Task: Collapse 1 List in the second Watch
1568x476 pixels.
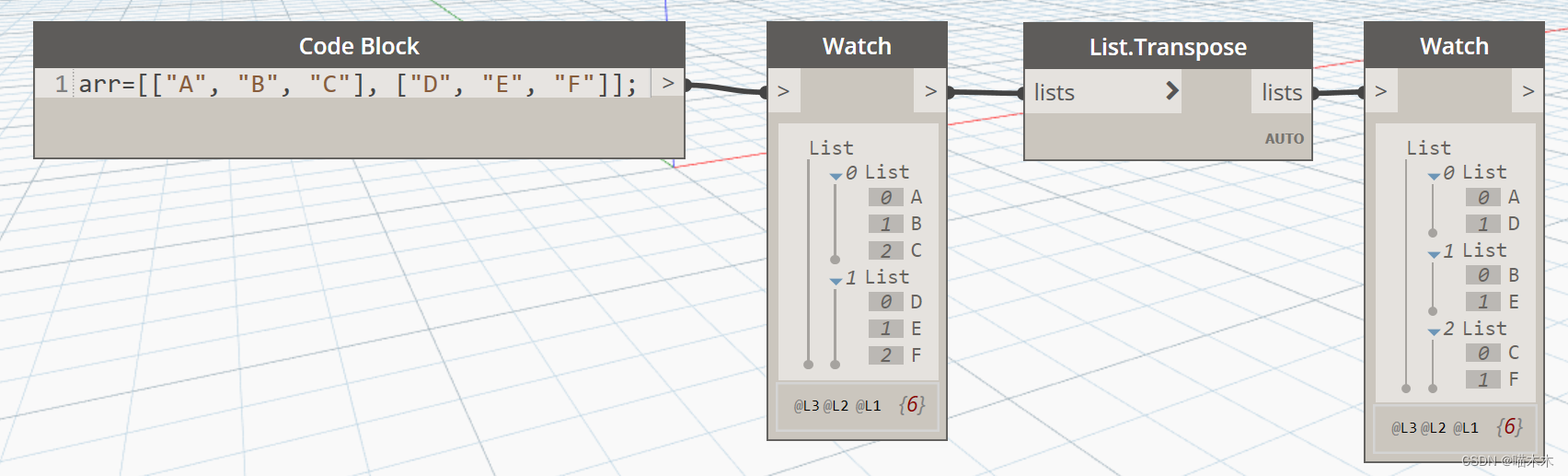Action: pyautogui.click(x=1434, y=253)
